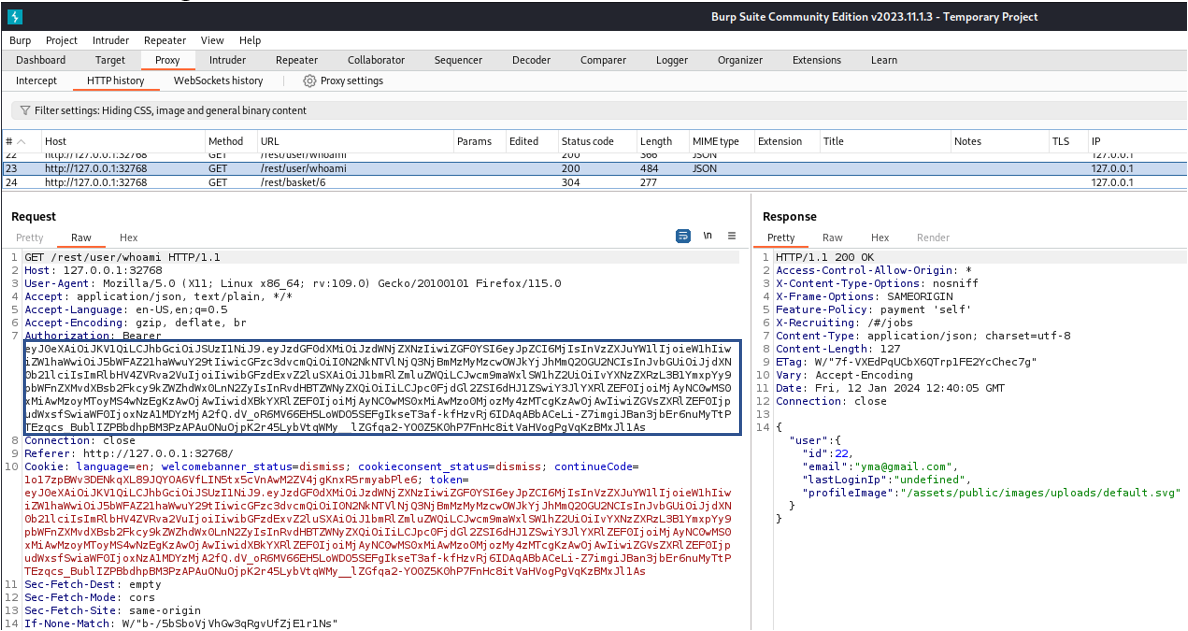Click the Sec-Fetch-Mode: cors header line
The height and width of the screenshot is (631, 1188).
(89, 597)
